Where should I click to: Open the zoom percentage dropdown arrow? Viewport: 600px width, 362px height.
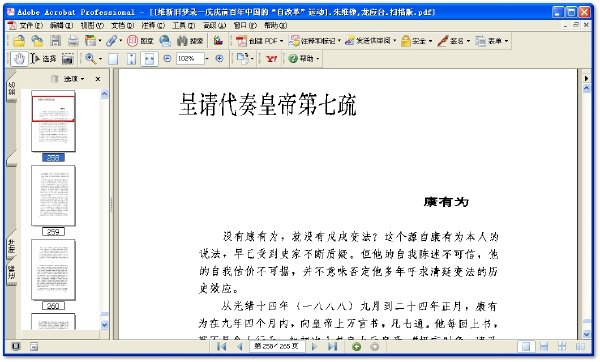click(x=207, y=59)
